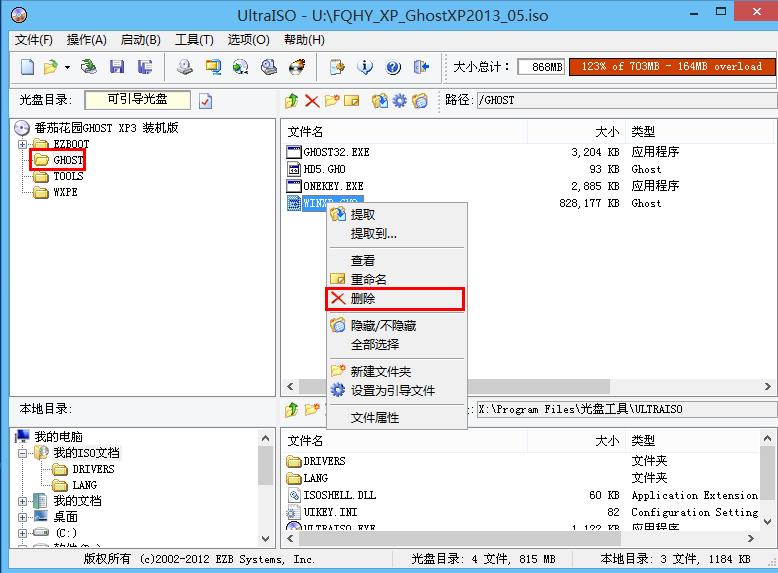Choose 重命名 in the context menu
778x573 pixels.
[x=368, y=279]
